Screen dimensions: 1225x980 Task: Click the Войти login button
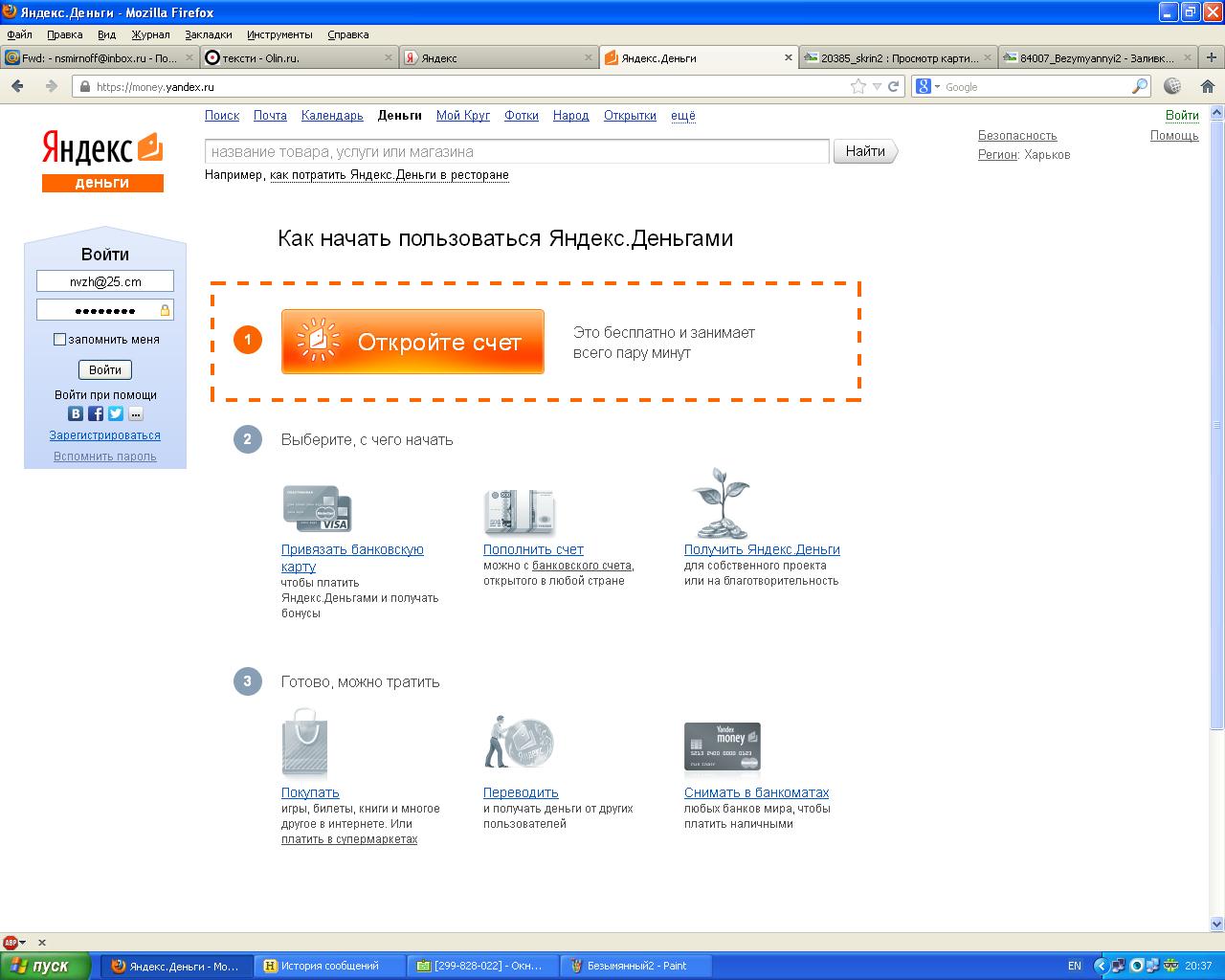(x=105, y=369)
